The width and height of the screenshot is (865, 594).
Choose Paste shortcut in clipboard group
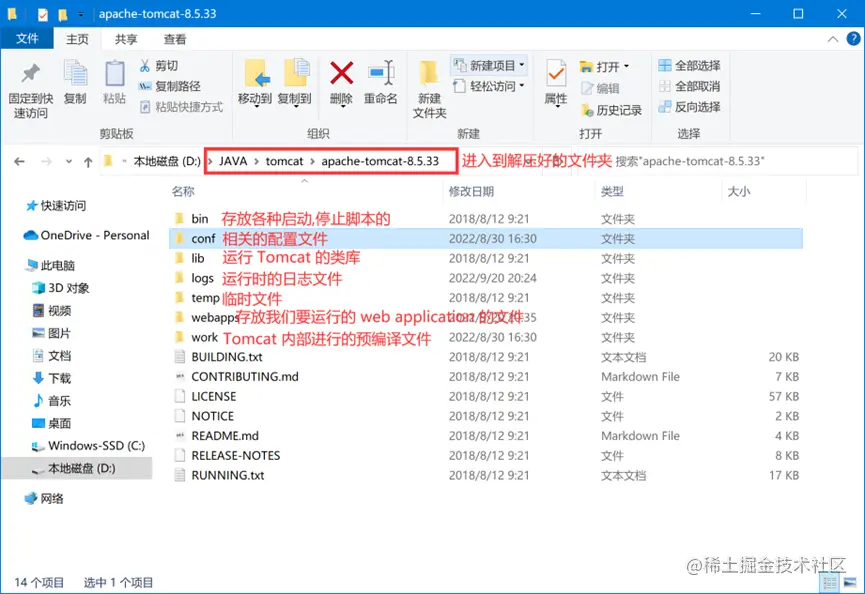(x=181, y=107)
